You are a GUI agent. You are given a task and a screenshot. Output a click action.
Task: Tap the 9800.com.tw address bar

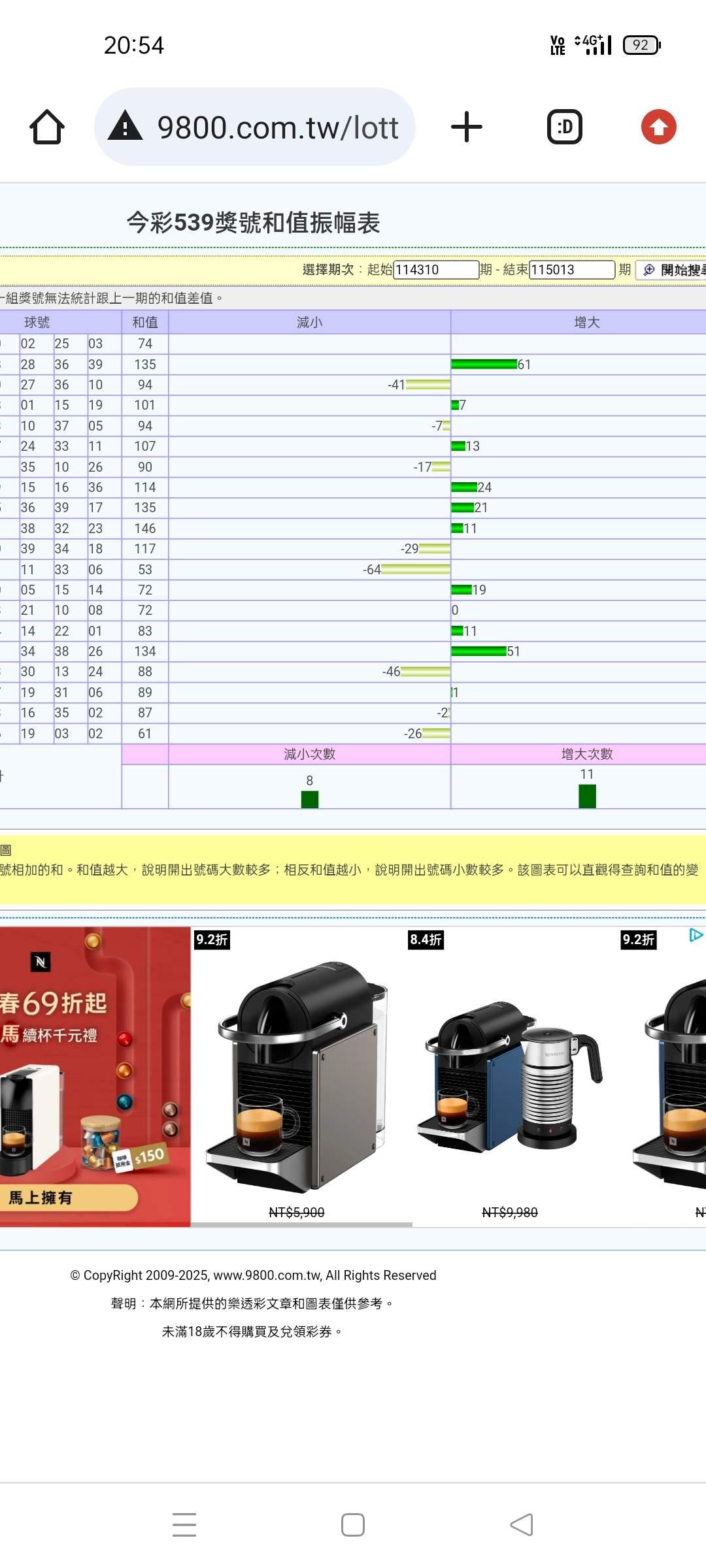tap(277, 127)
